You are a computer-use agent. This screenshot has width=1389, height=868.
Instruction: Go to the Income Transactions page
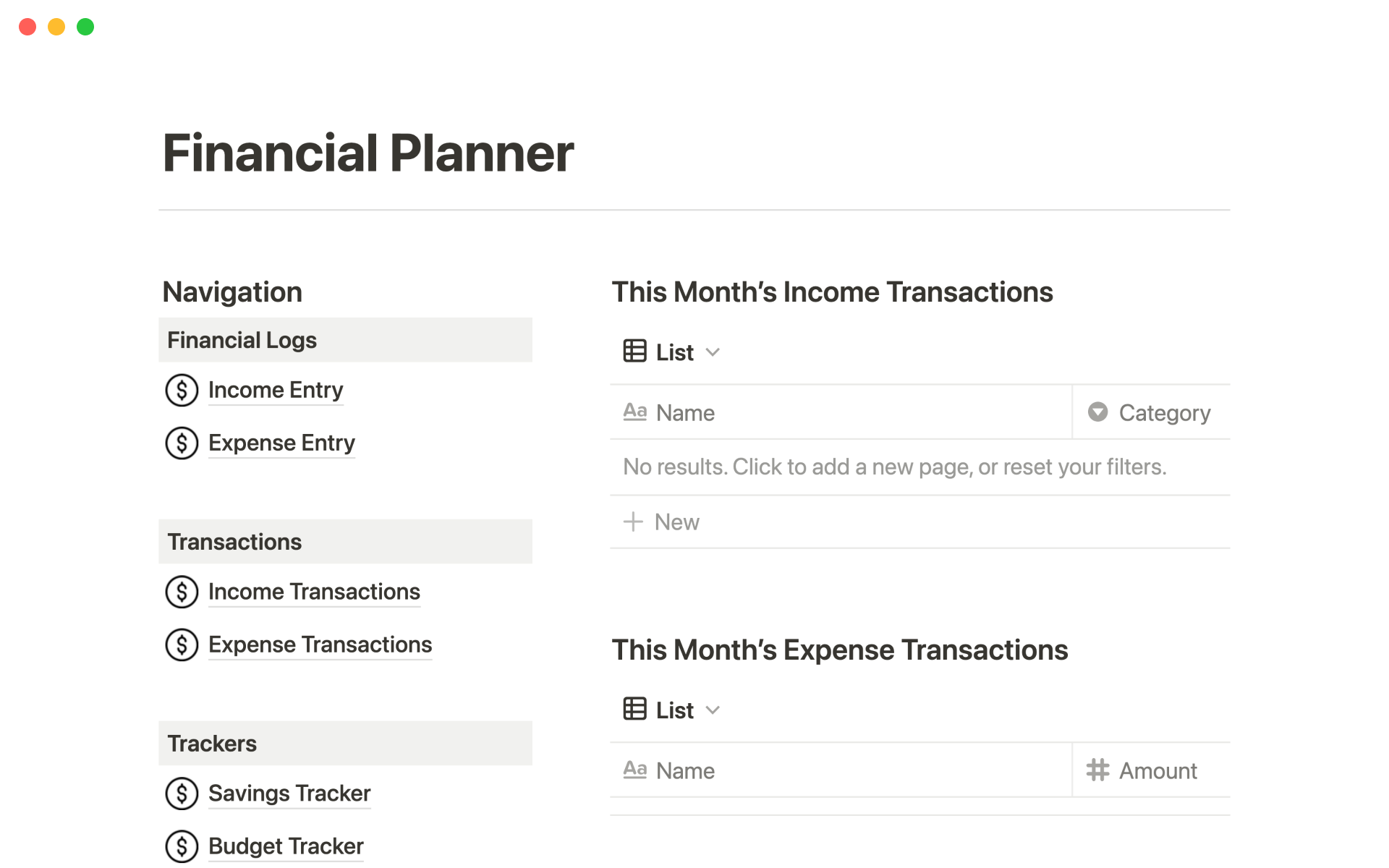coord(314,592)
